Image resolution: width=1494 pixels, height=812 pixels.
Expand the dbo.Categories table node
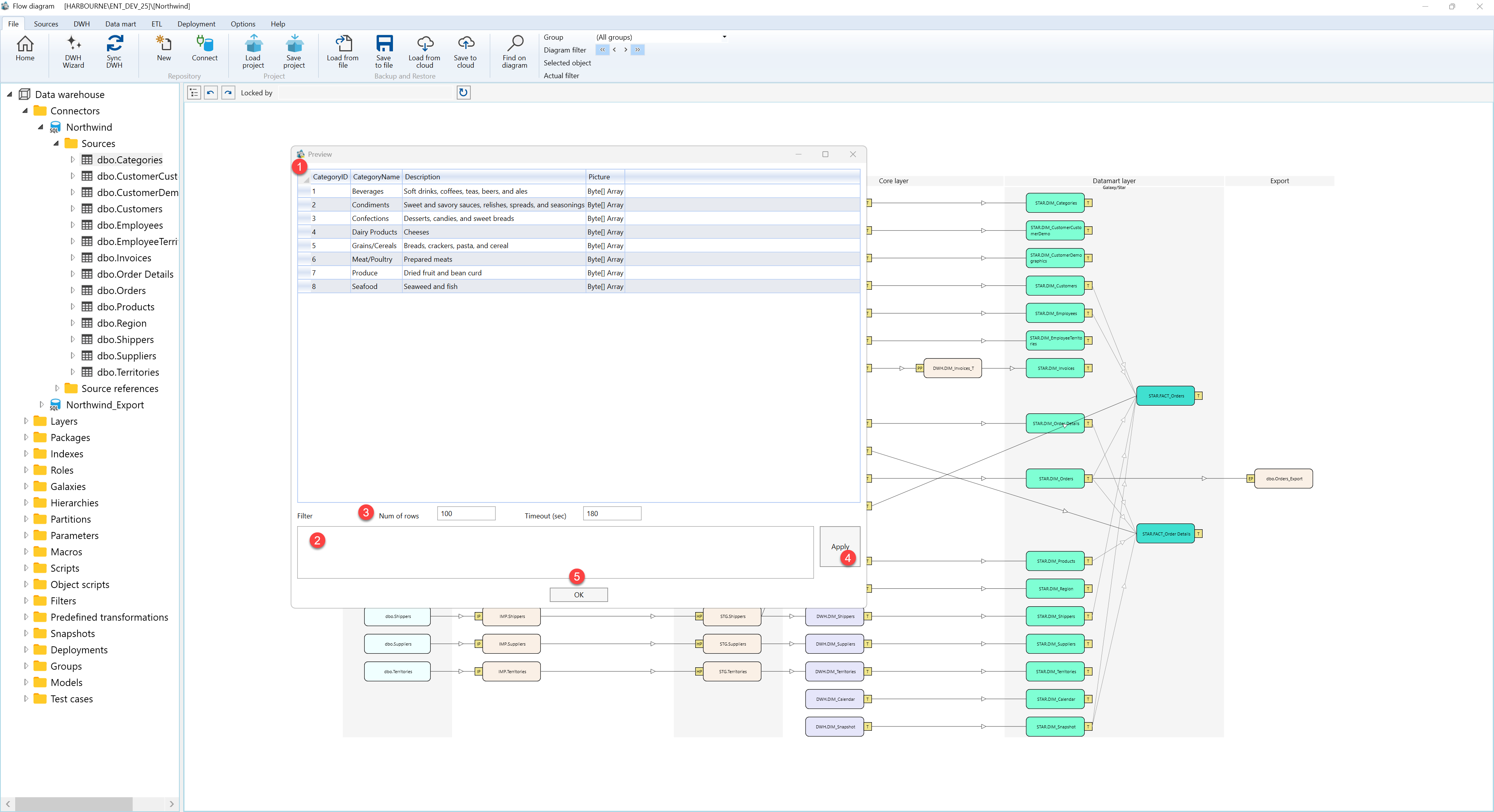point(72,159)
